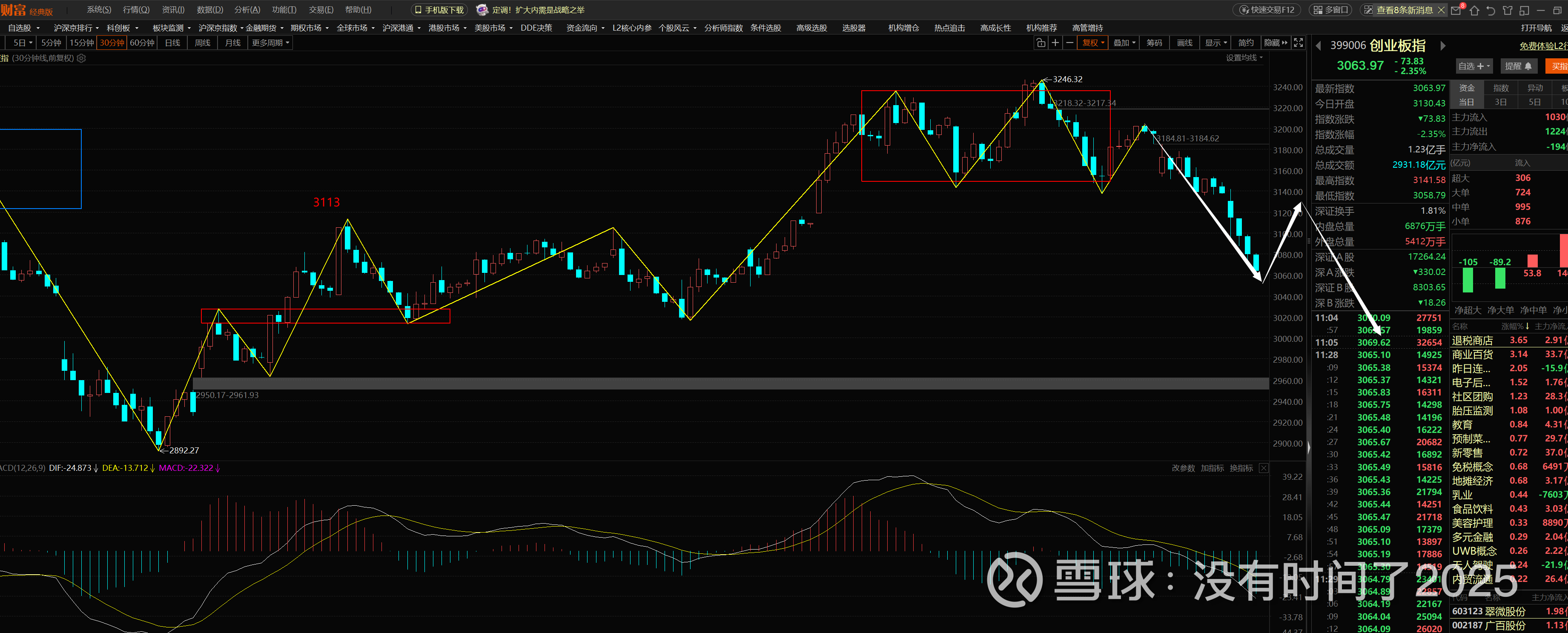This screenshot has width=1568, height=633.
Task: Click the lock icon in chart toolbar
Action: pyautogui.click(x=1040, y=43)
